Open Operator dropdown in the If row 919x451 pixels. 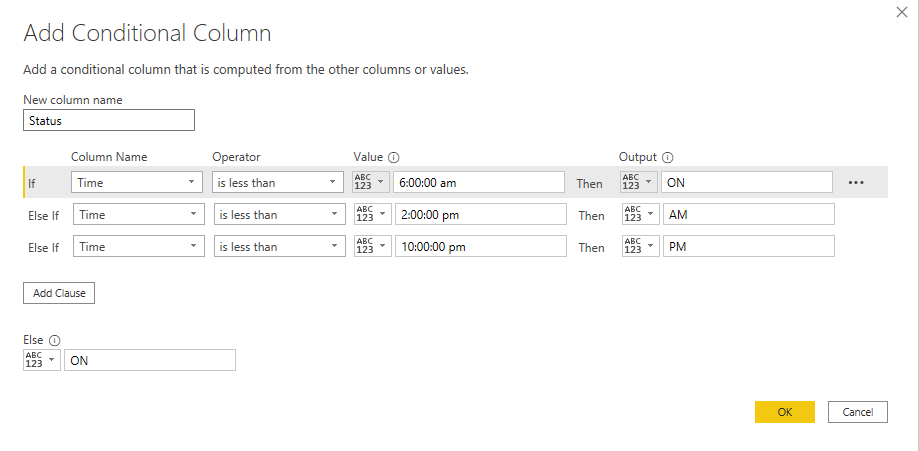(x=278, y=182)
